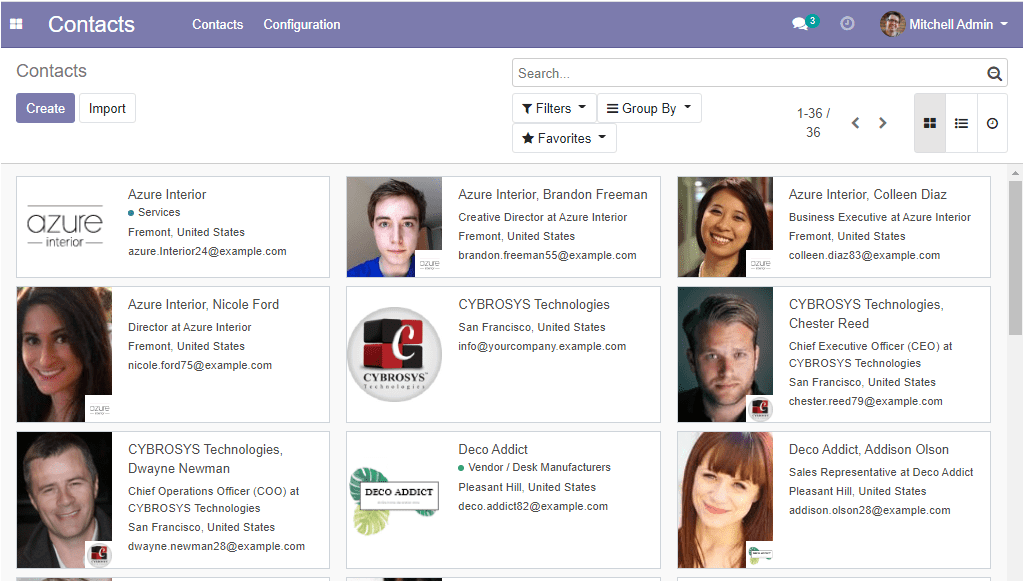Open the conversations message icon
This screenshot has height=582, width=1024.
800,24
